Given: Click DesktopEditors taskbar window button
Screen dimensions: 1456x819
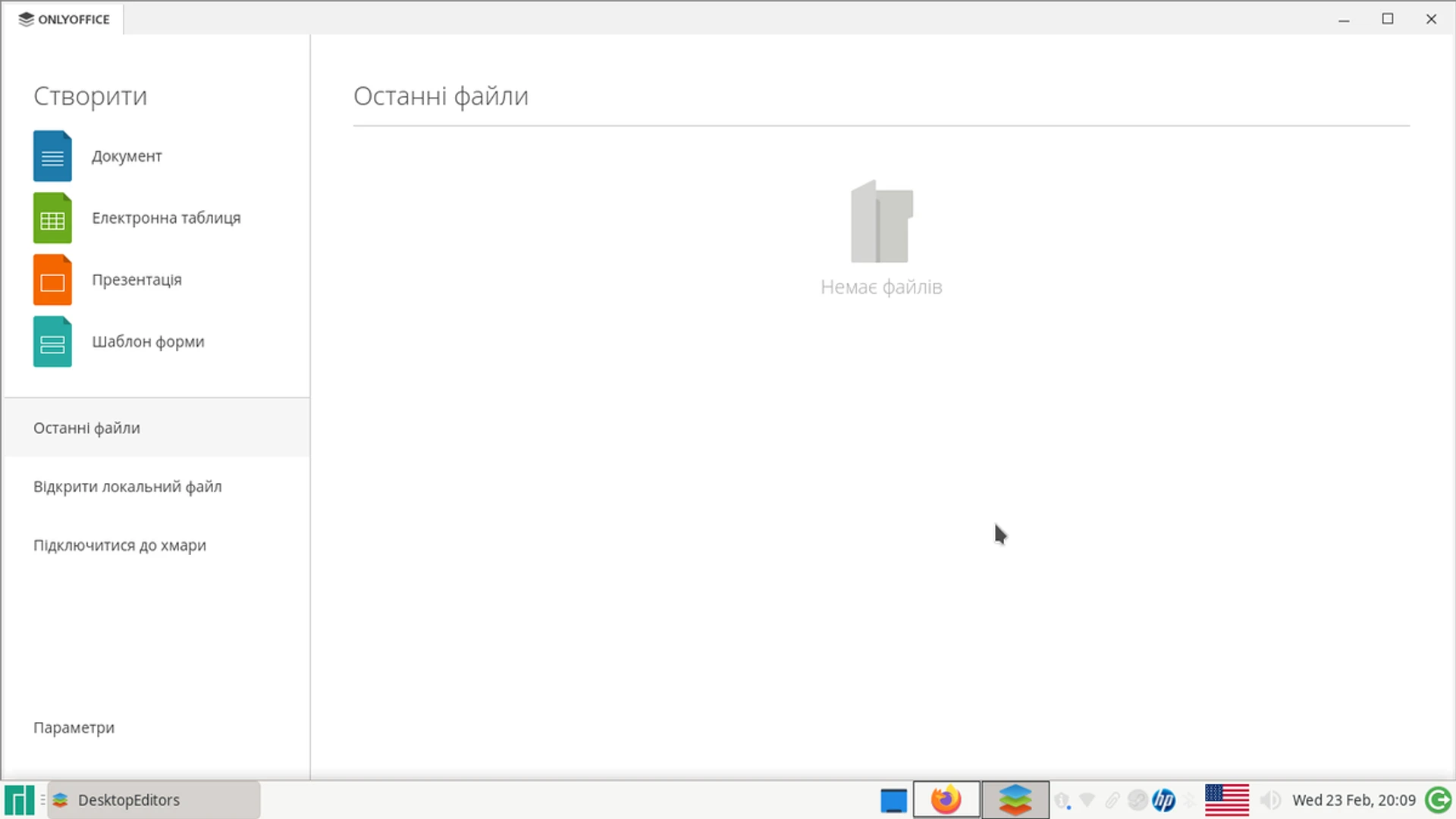Looking at the screenshot, I should (x=154, y=800).
